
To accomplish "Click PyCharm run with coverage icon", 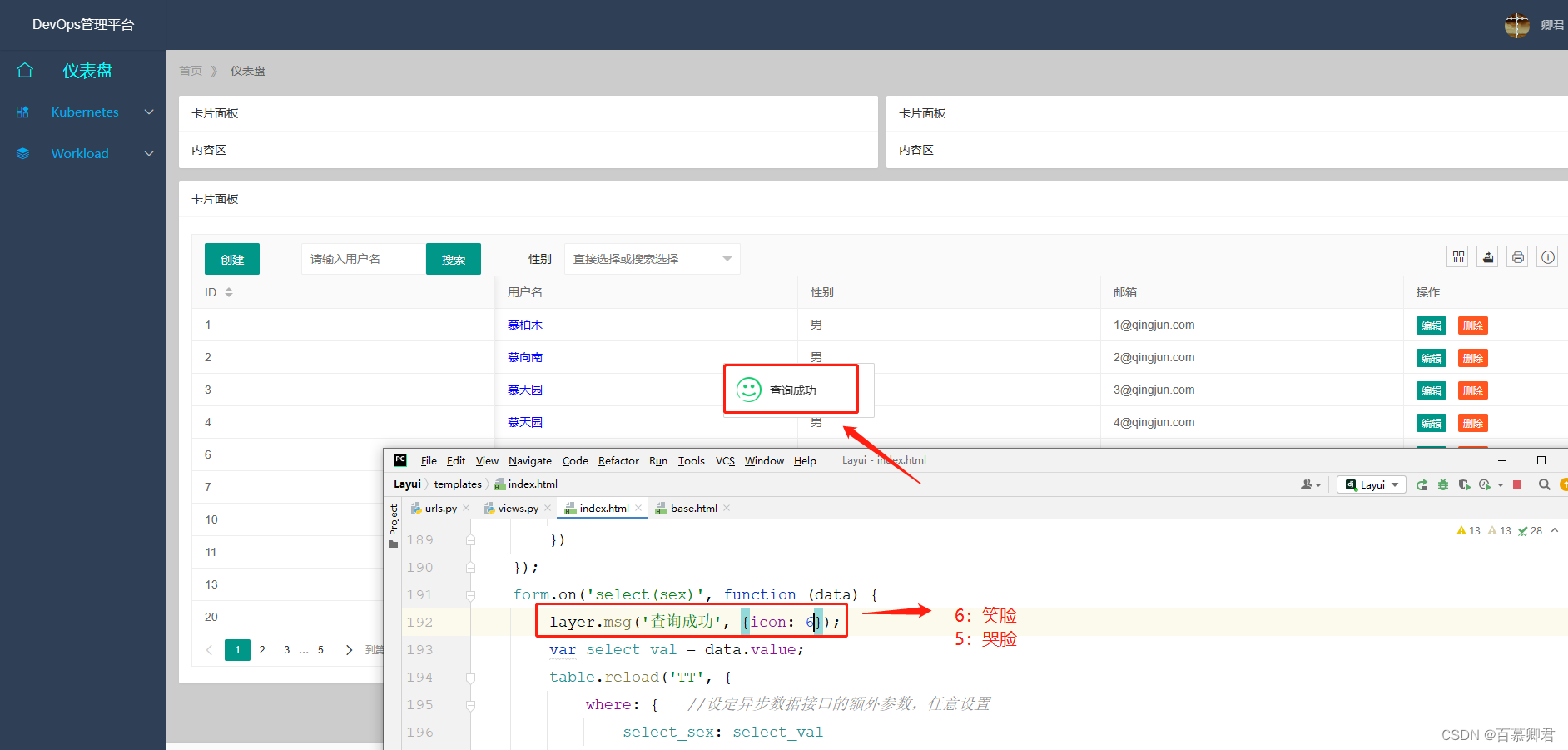I will [1464, 484].
